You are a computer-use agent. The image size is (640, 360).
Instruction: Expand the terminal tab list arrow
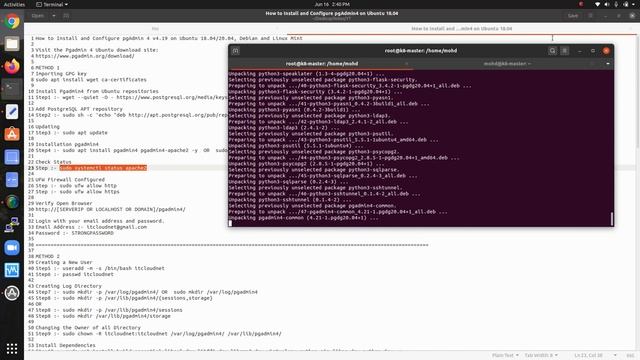click(x=608, y=64)
